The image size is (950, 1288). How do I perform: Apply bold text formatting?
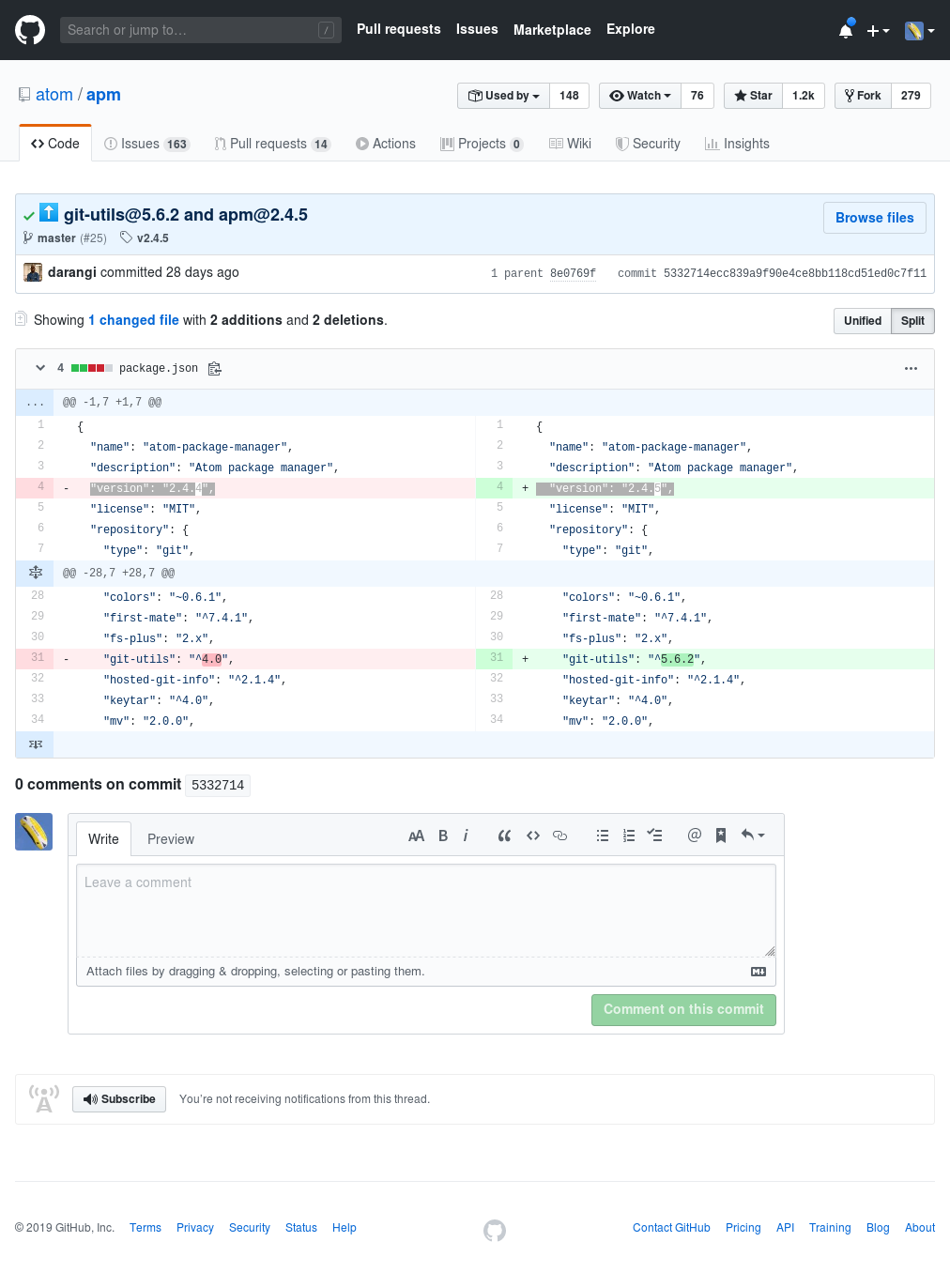point(443,836)
